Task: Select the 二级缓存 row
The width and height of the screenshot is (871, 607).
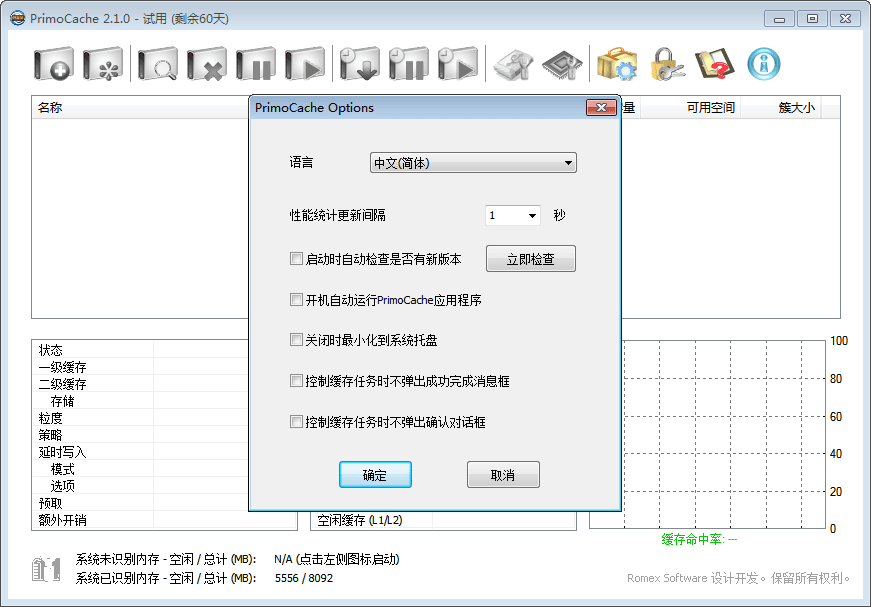Action: pyautogui.click(x=139, y=384)
